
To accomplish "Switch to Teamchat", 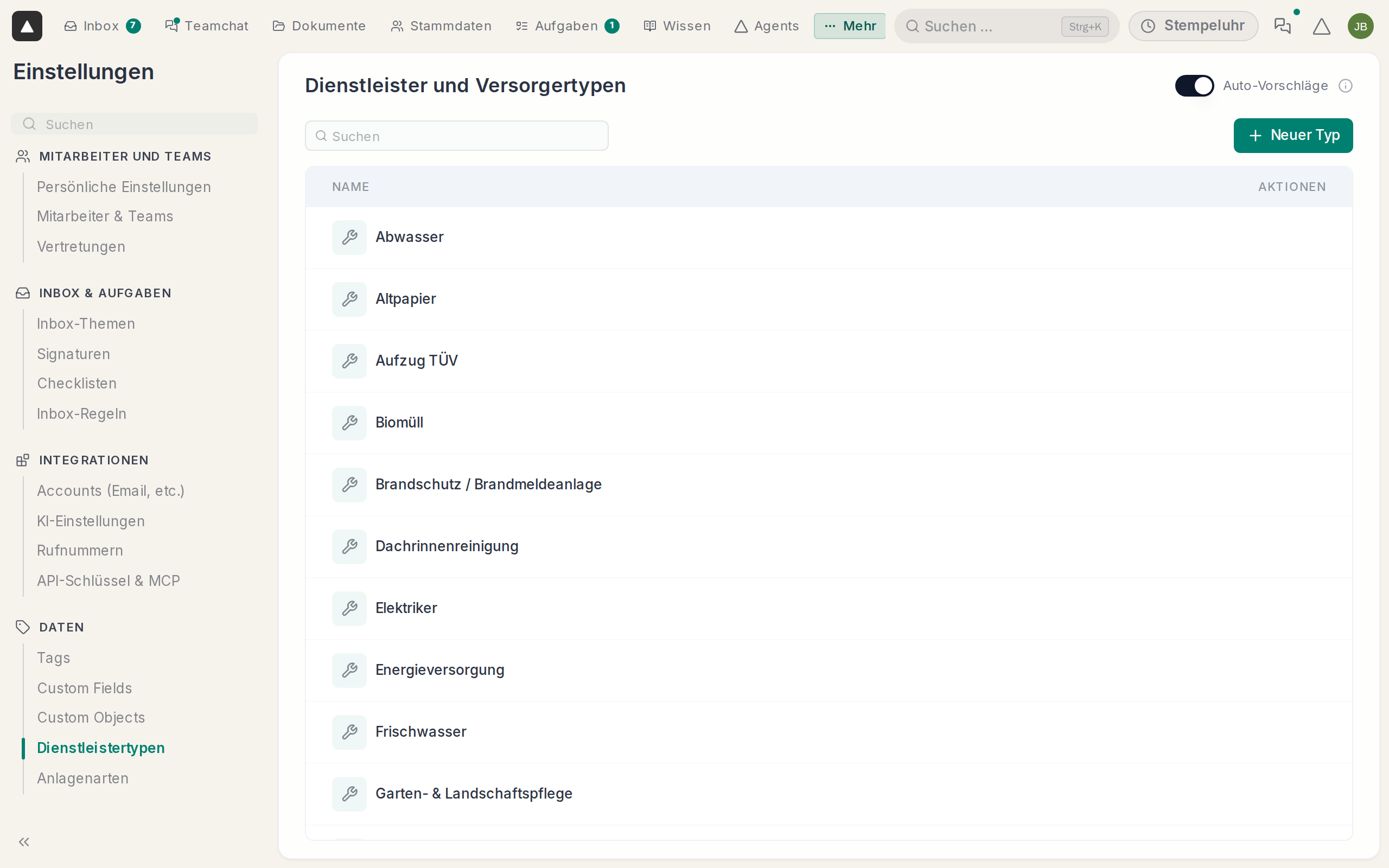I will (207, 26).
